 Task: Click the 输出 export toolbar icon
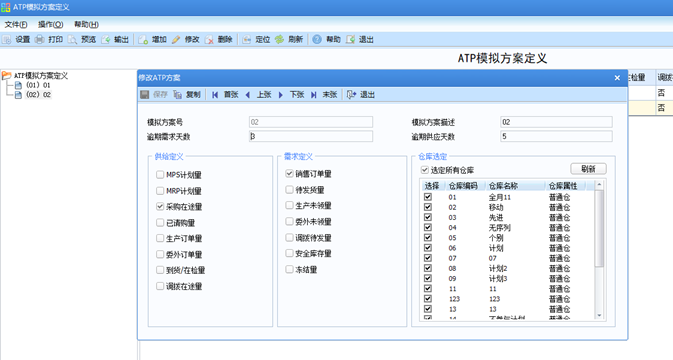click(106, 39)
